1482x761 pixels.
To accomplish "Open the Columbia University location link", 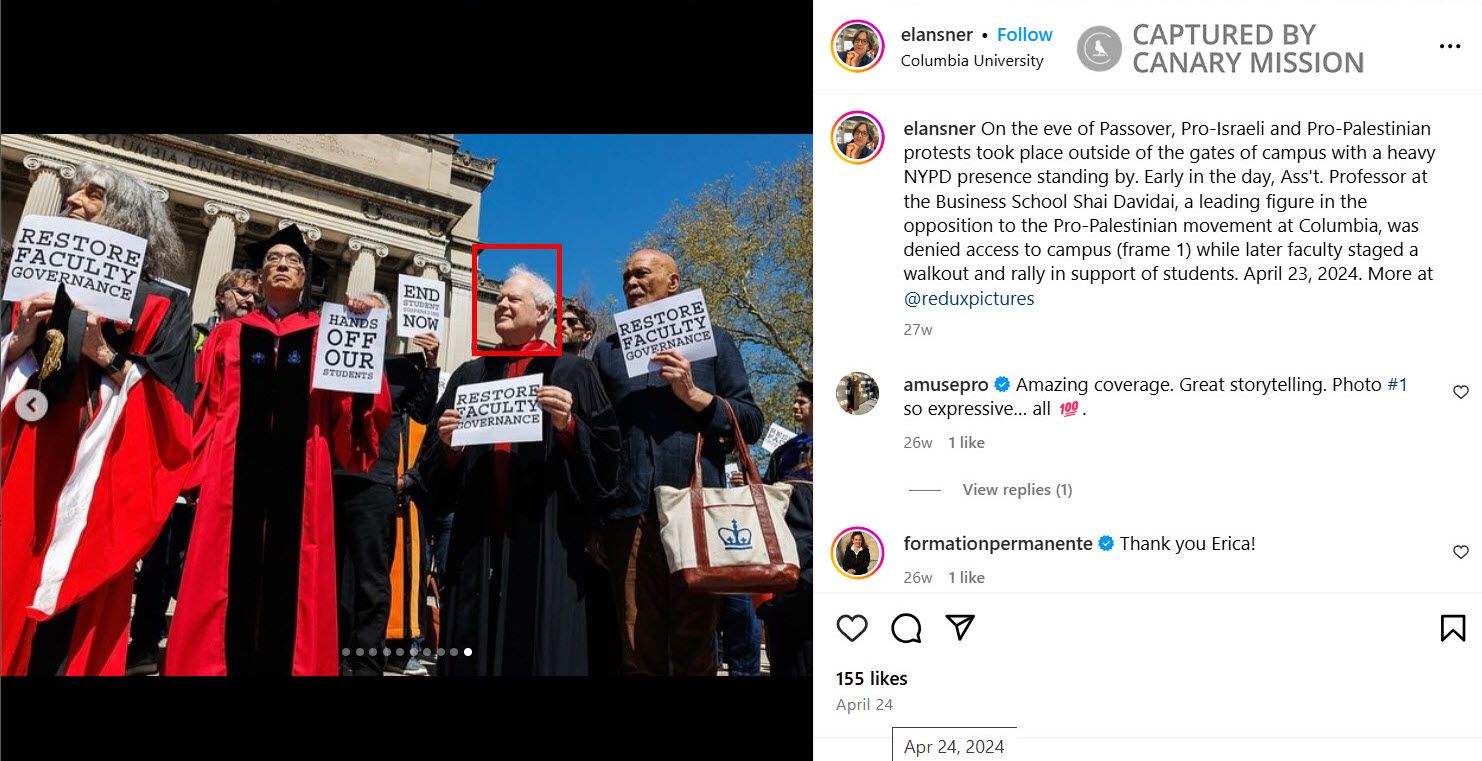I will (972, 60).
